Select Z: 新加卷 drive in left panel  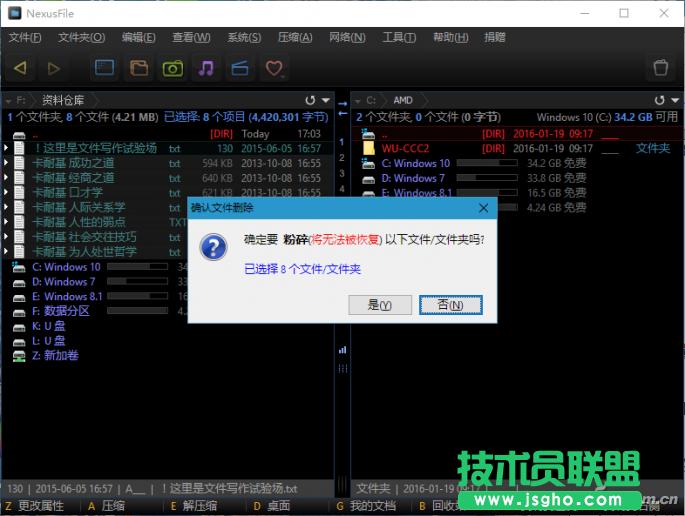[x=60, y=355]
